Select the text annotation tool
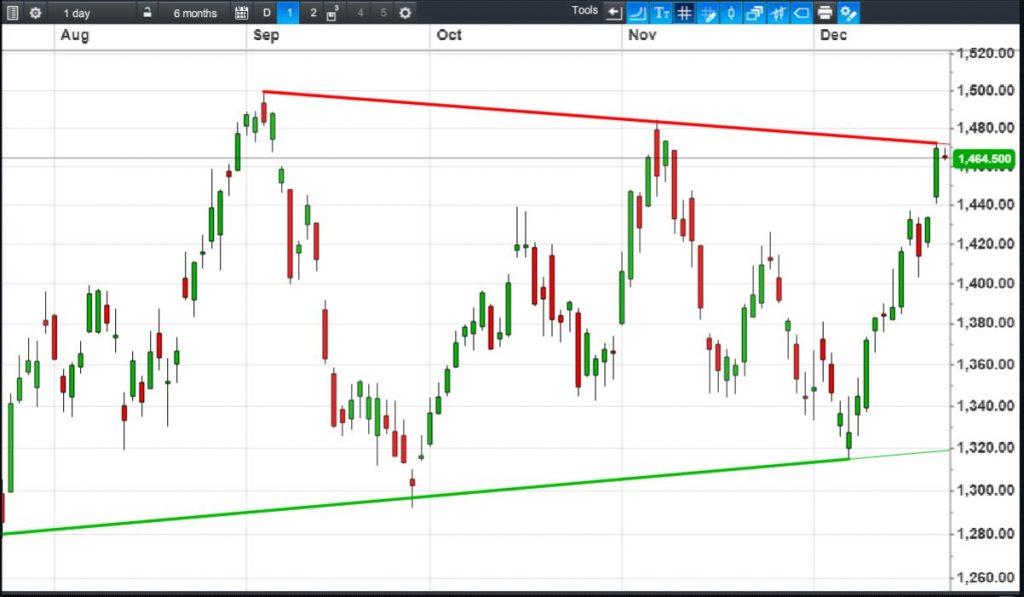 point(662,12)
